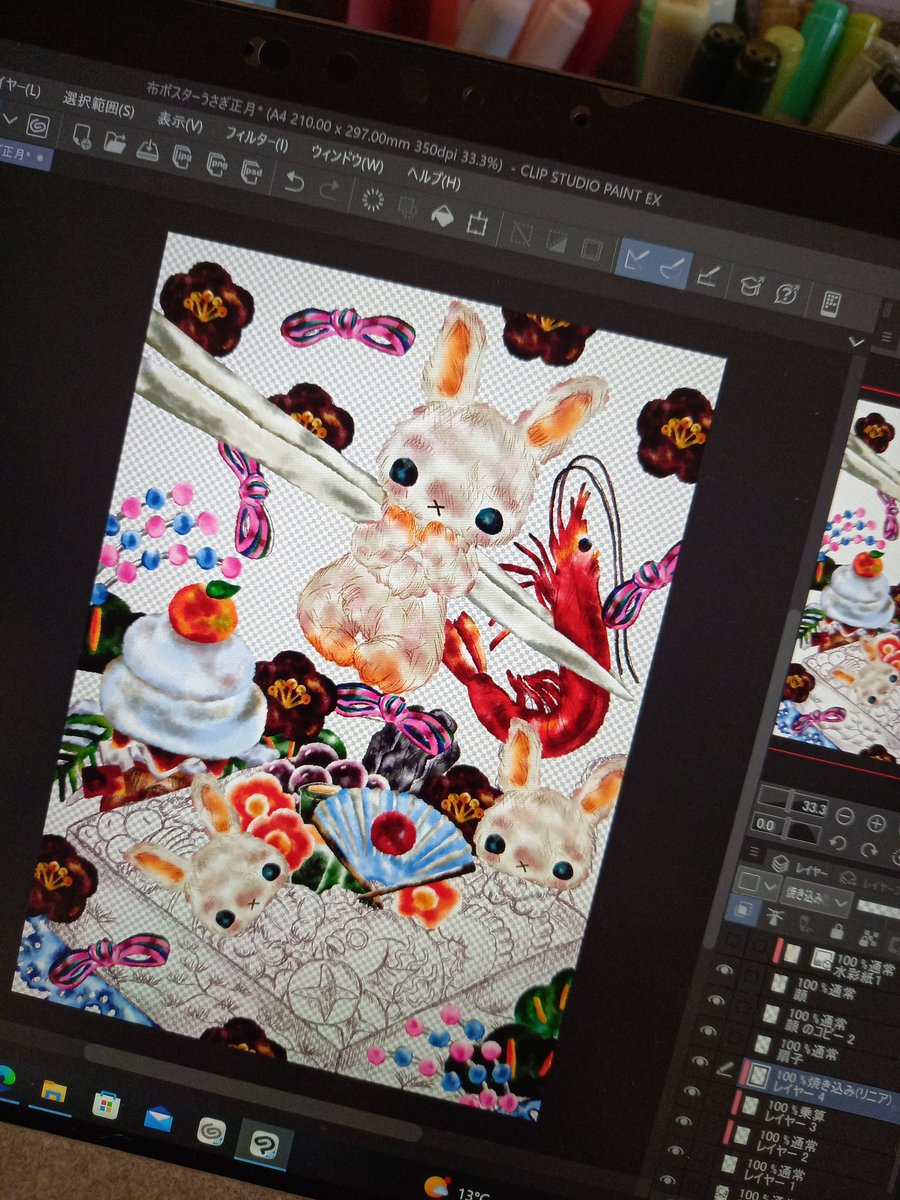Click the Navigator rotation value 0.0 field
Viewport: 900px width, 1200px height.
[x=768, y=822]
